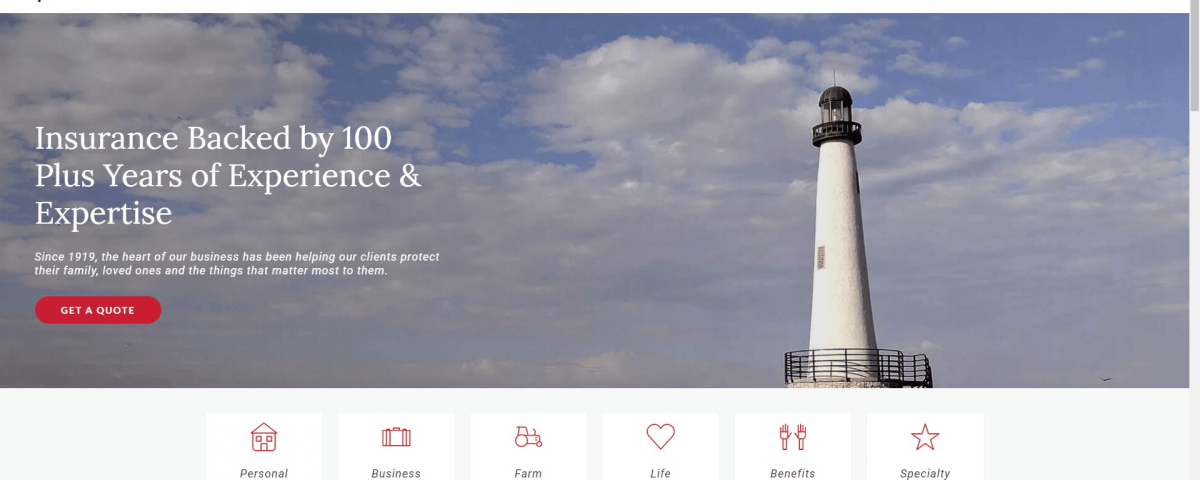
Task: Go to the Business category label
Action: 396,473
